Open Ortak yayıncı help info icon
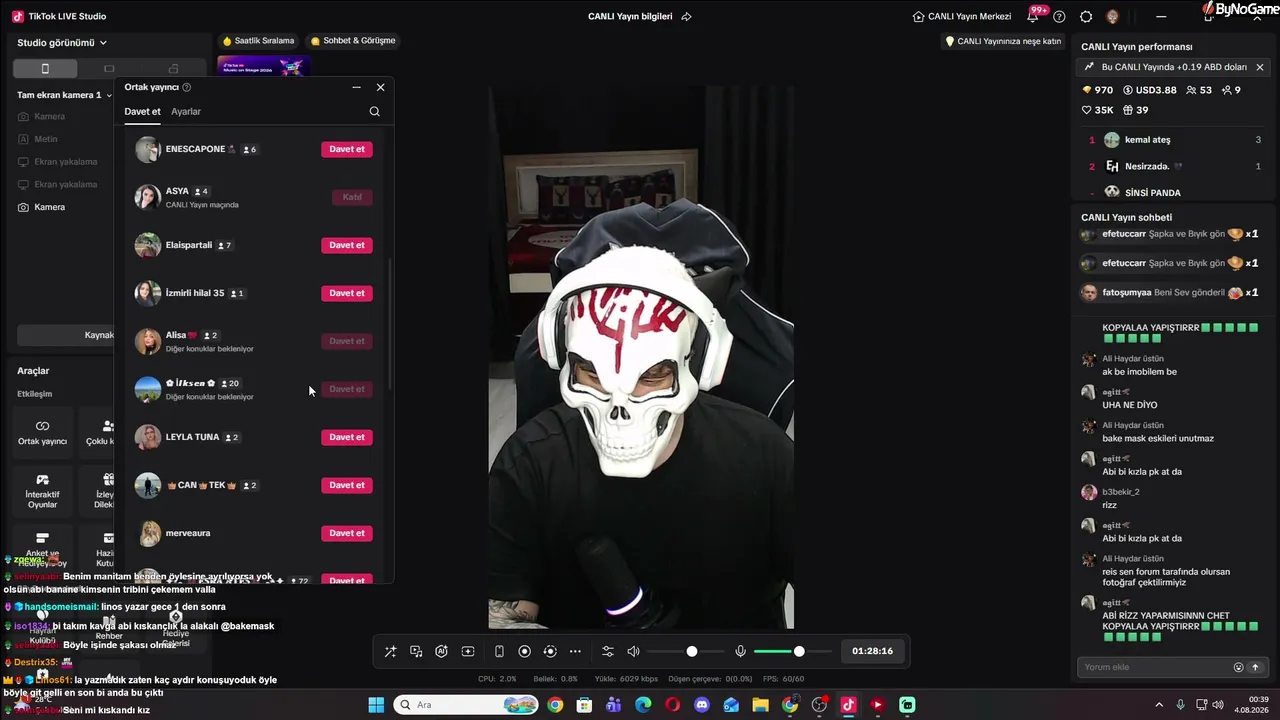 point(187,88)
